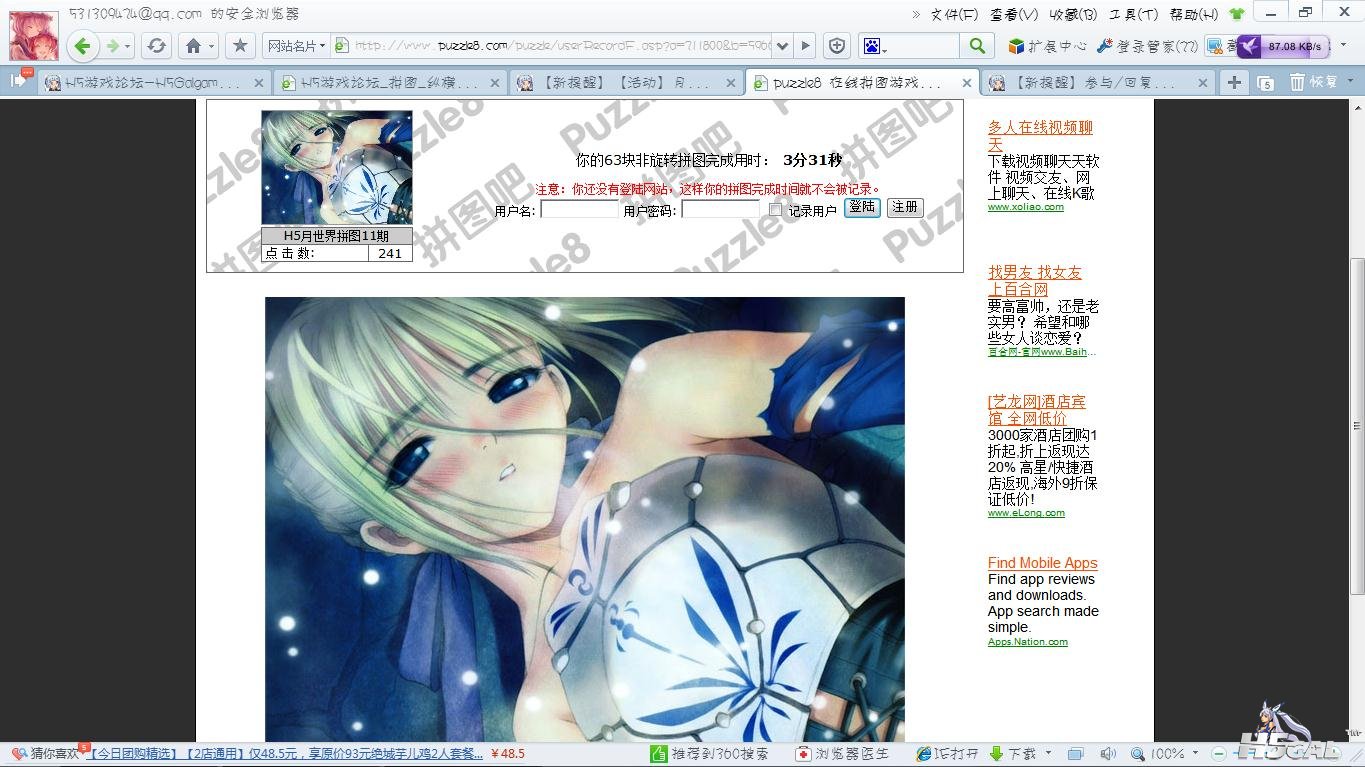The height and width of the screenshot is (767, 1365).
Task: Click the user avatar picture in title bar
Action: [33, 34]
